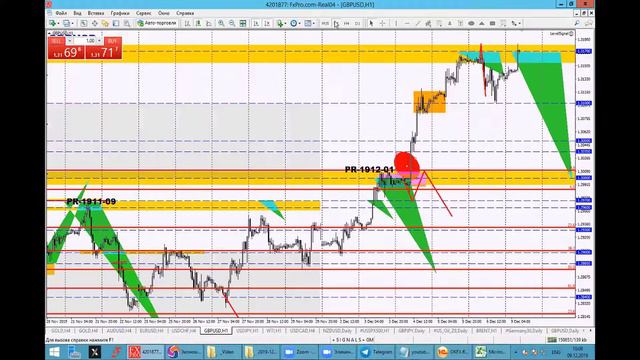Open the Графики menu
The height and width of the screenshot is (360, 640).
(x=120, y=13)
